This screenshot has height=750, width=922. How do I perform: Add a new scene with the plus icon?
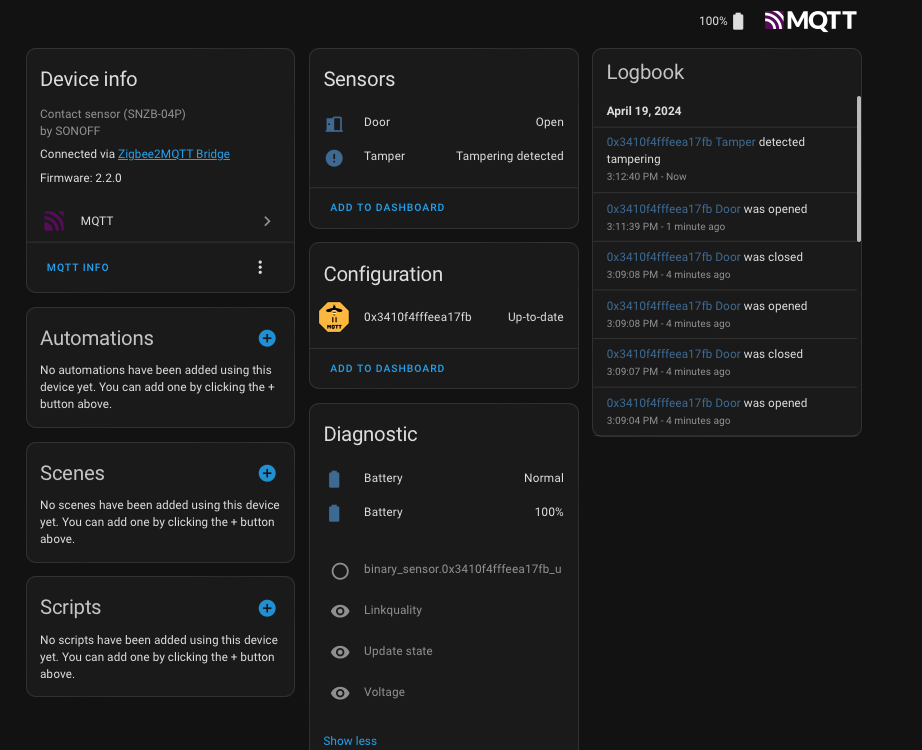point(267,473)
